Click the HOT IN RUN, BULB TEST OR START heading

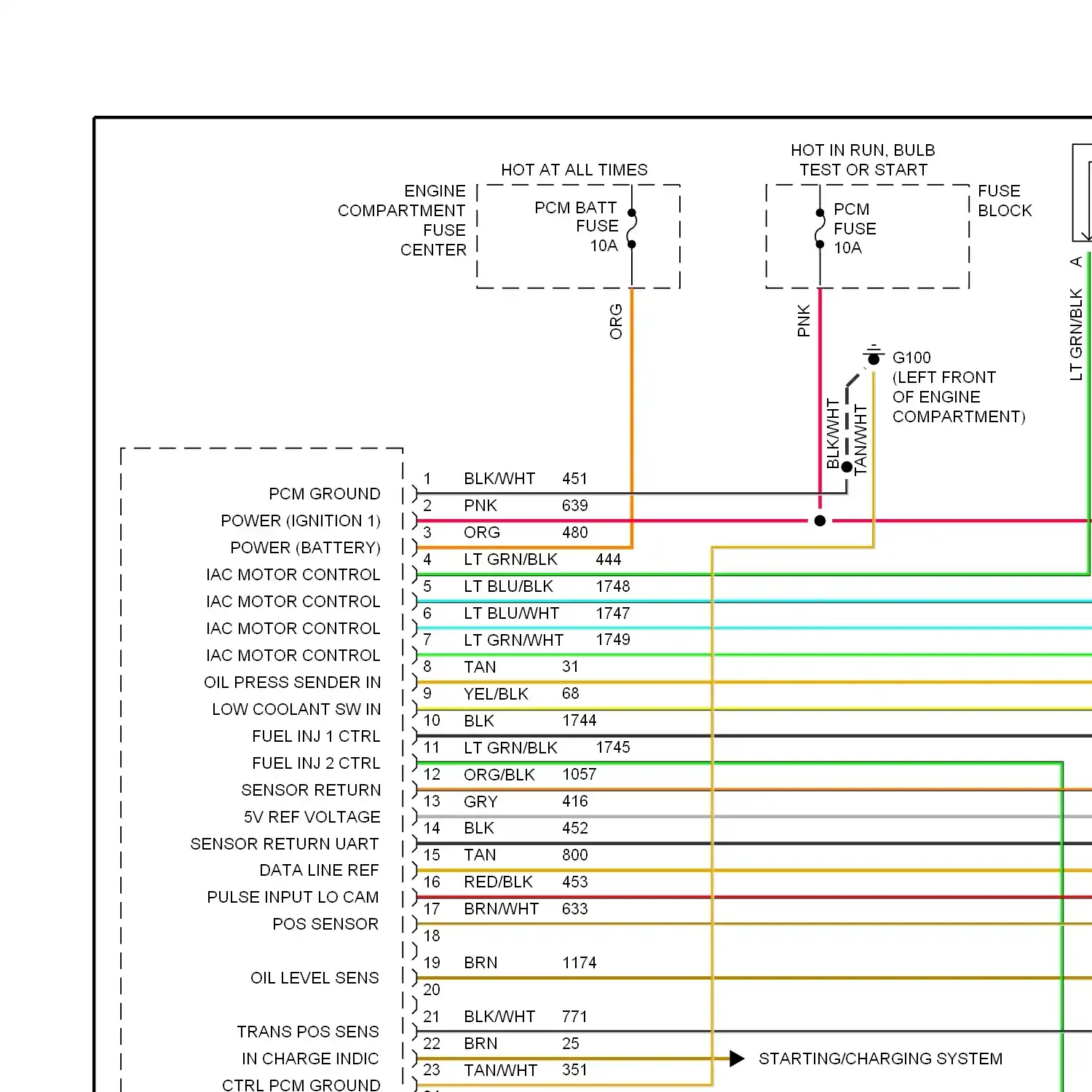pos(863,160)
